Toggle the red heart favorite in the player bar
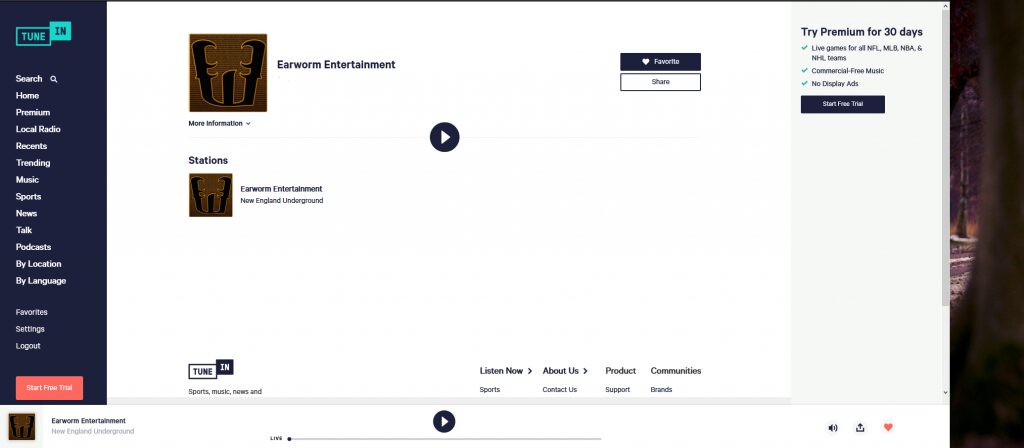The width and height of the screenshot is (1024, 448). tap(888, 427)
